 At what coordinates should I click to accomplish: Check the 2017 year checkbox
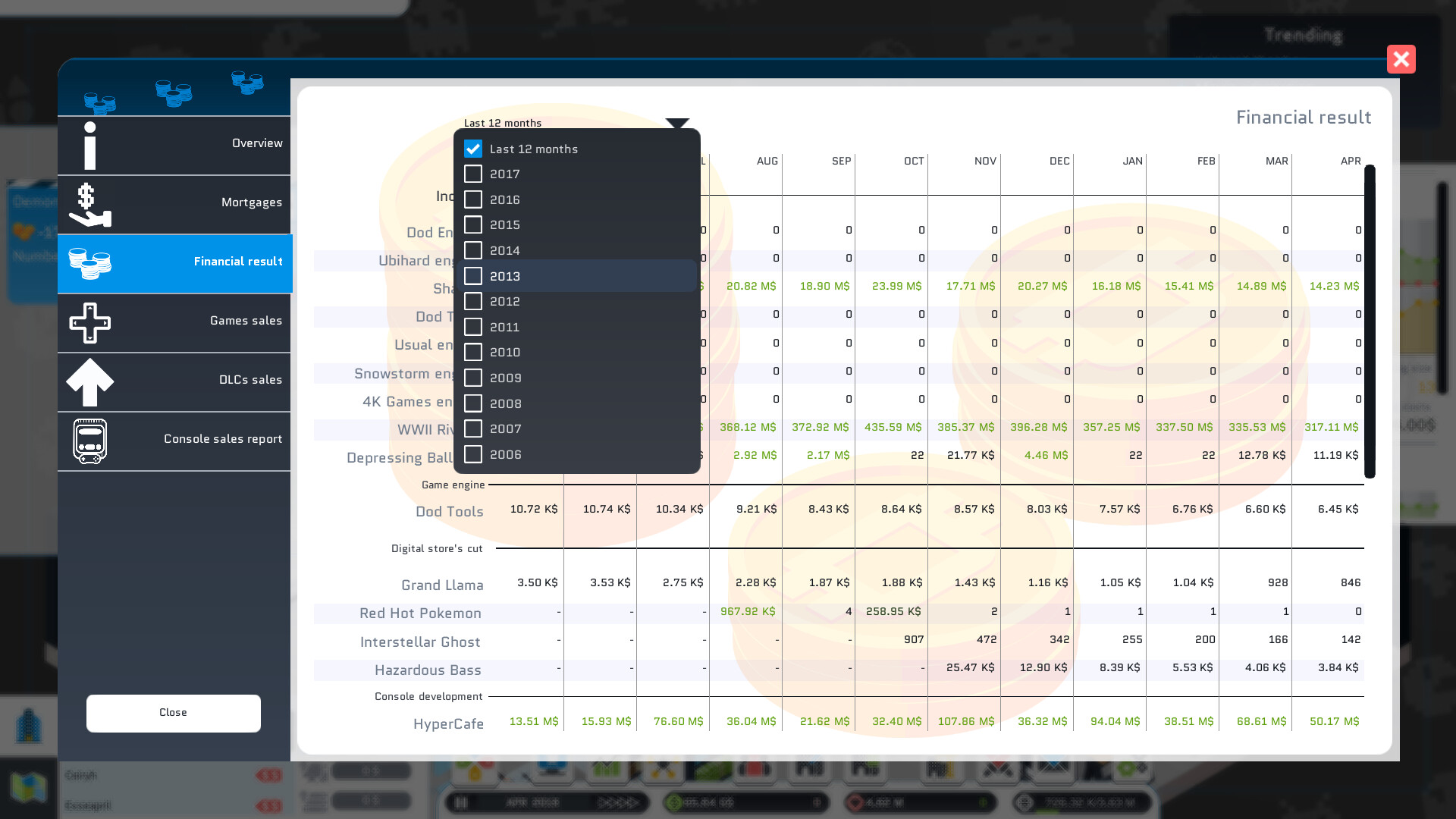[x=473, y=174]
